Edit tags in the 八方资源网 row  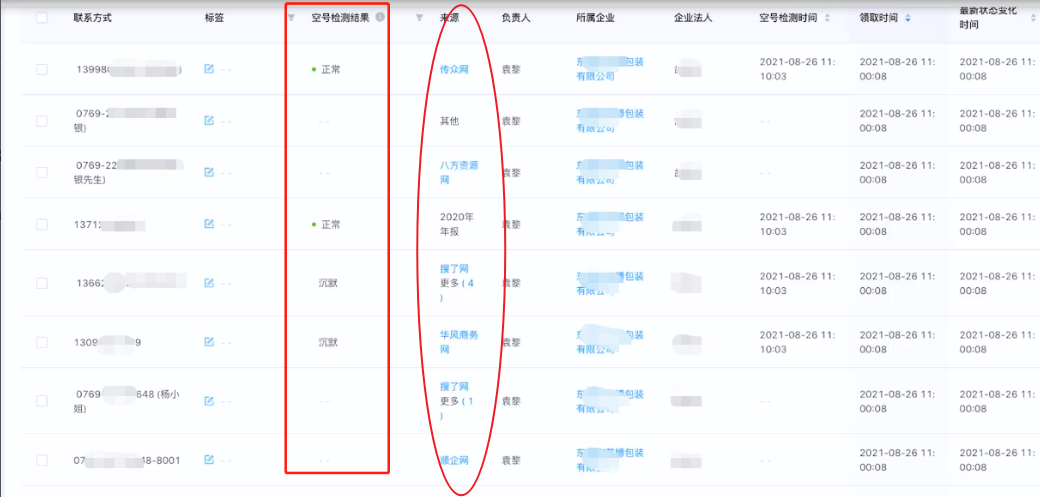click(209, 173)
